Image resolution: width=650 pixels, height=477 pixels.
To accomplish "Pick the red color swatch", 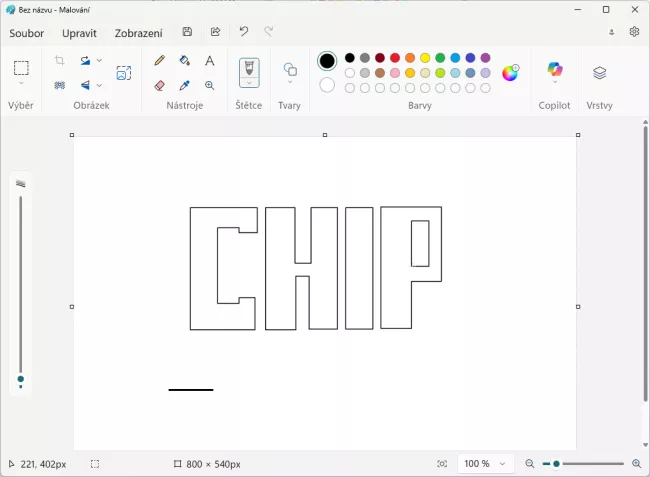I will [x=395, y=58].
